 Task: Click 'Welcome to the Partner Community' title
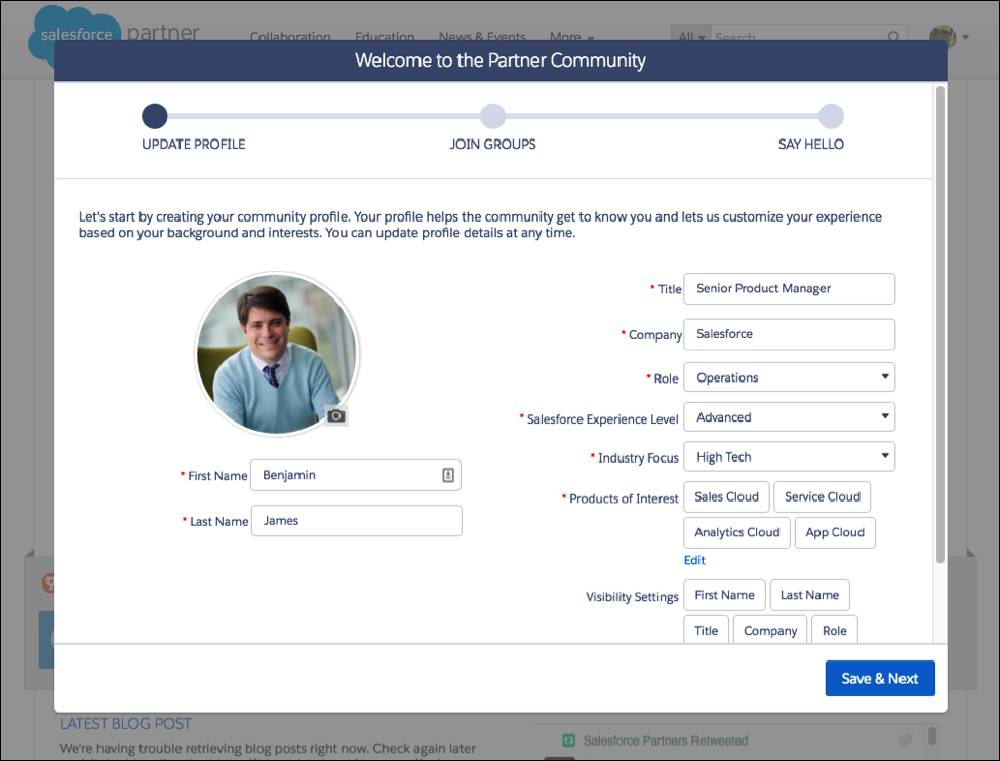(x=500, y=61)
